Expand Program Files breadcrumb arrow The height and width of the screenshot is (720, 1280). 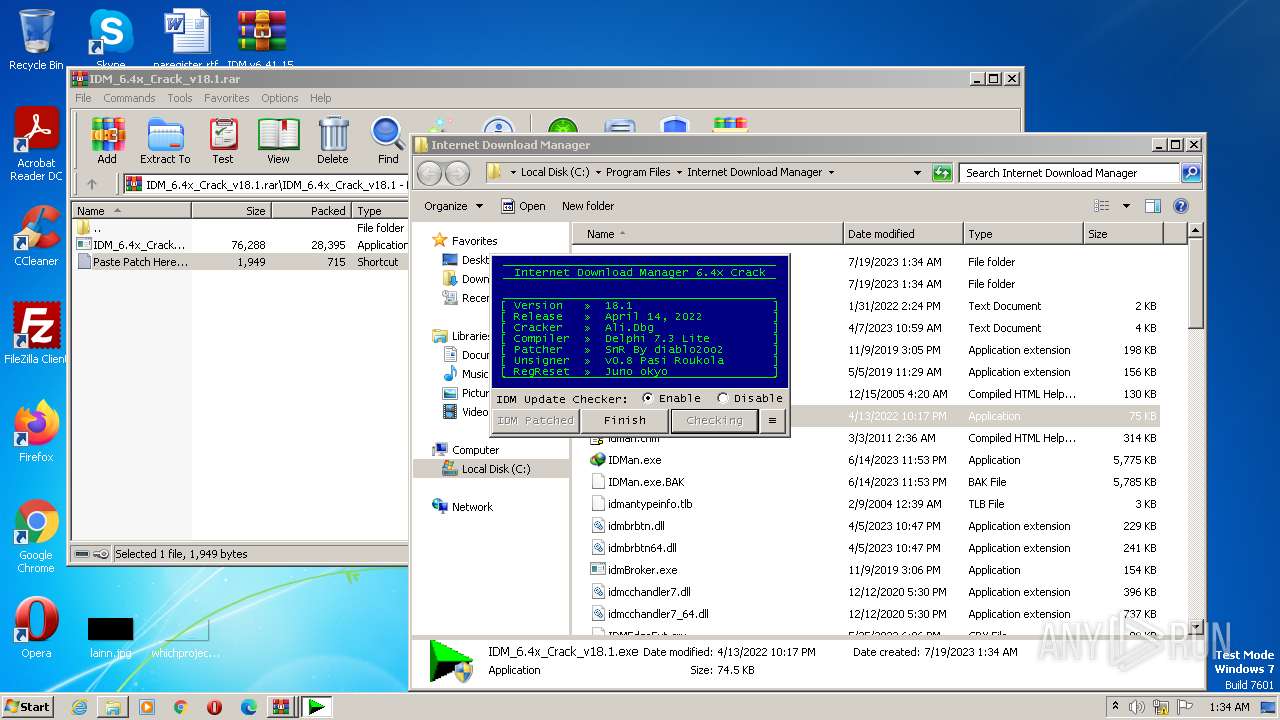coord(678,173)
